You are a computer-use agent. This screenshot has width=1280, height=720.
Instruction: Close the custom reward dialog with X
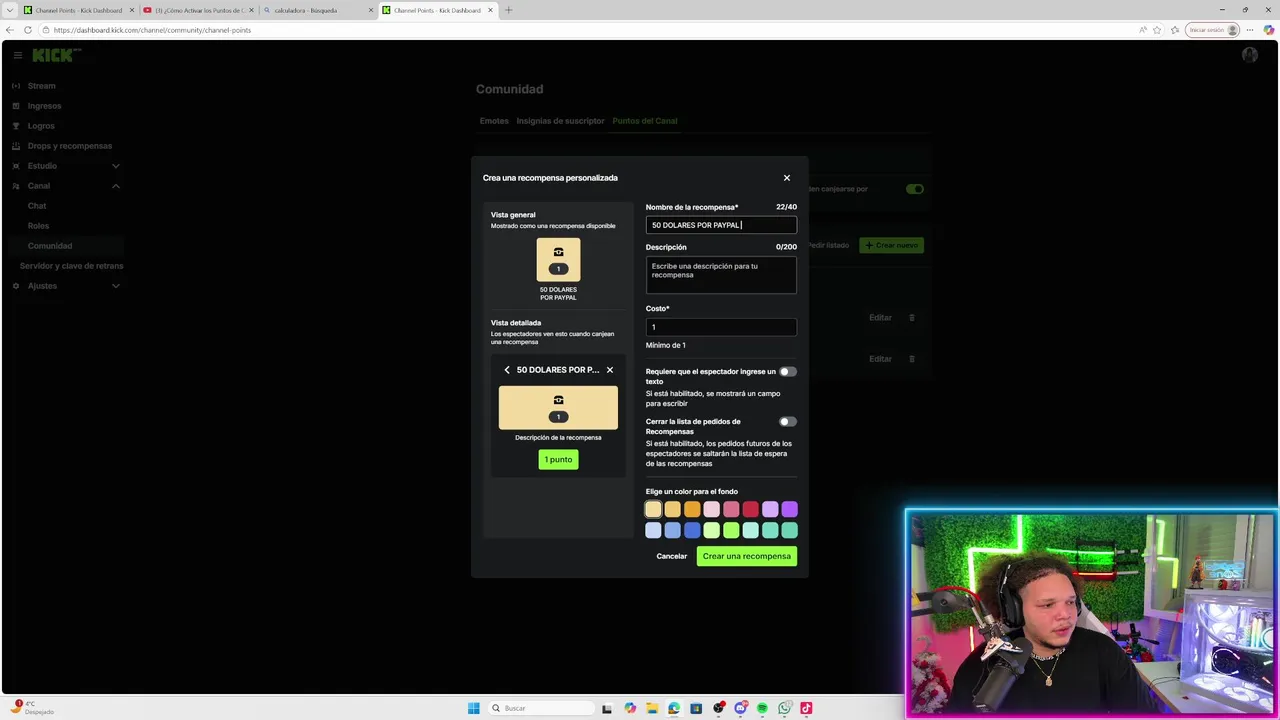(x=787, y=178)
